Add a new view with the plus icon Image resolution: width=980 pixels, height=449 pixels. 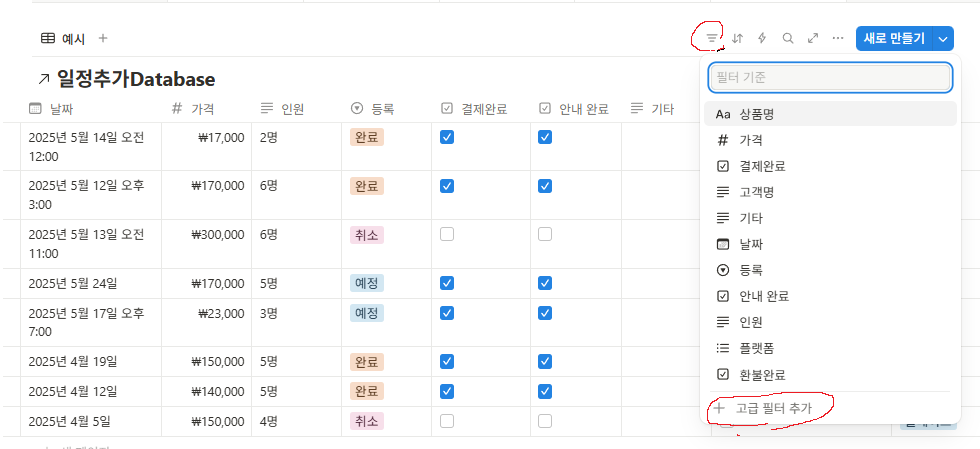click(x=103, y=38)
